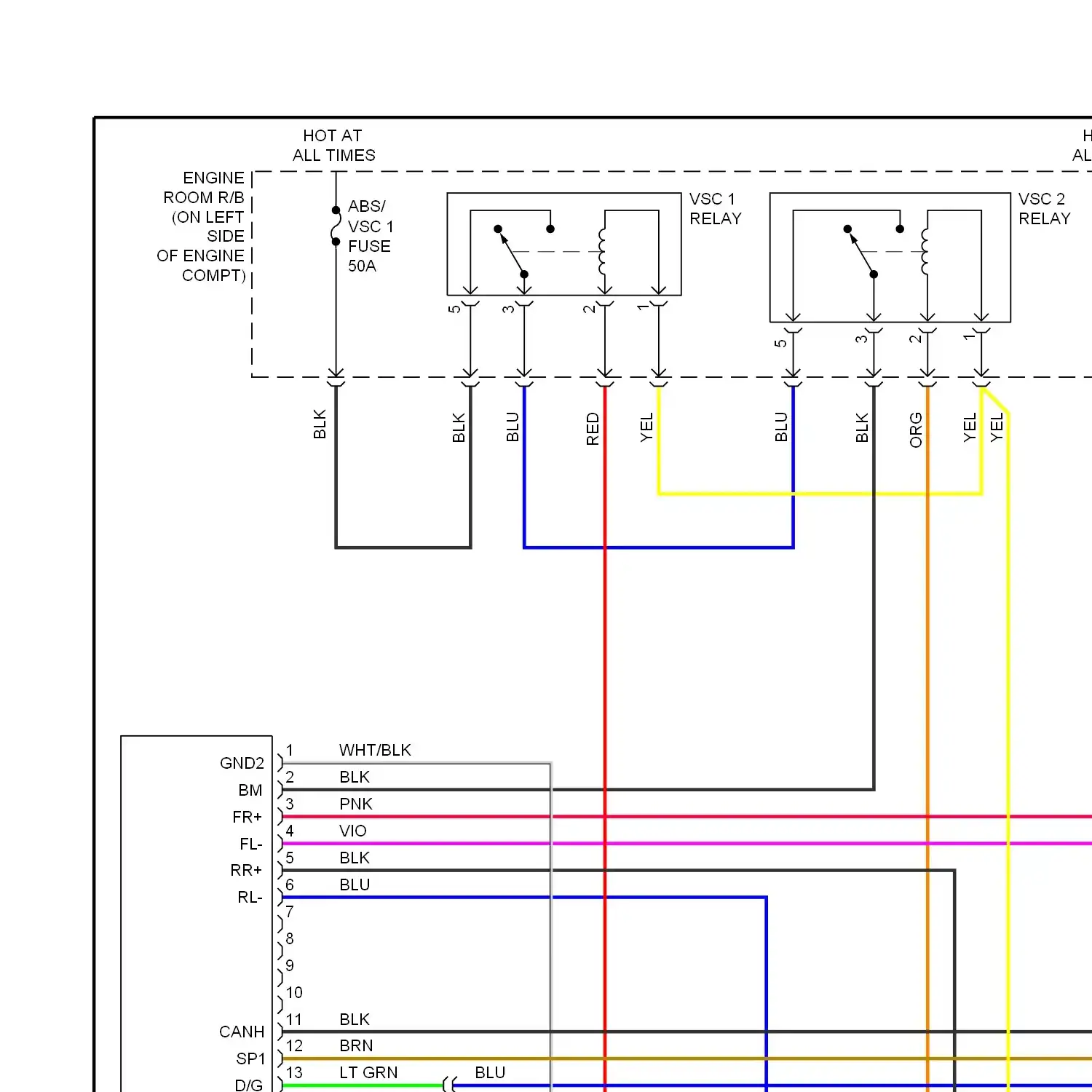Click the ABS/VSC 1 fuse symbol
Image resolution: width=1092 pixels, height=1092 pixels.
coord(336,226)
